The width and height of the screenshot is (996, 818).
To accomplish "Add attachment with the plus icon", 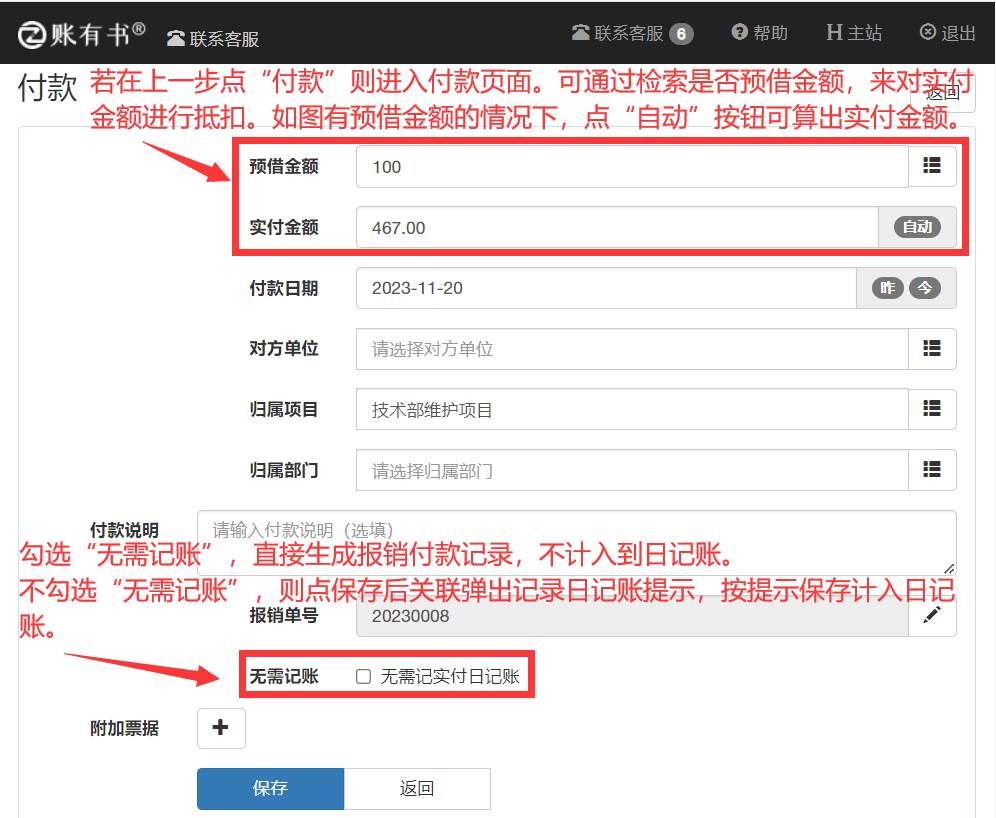I will [x=221, y=728].
